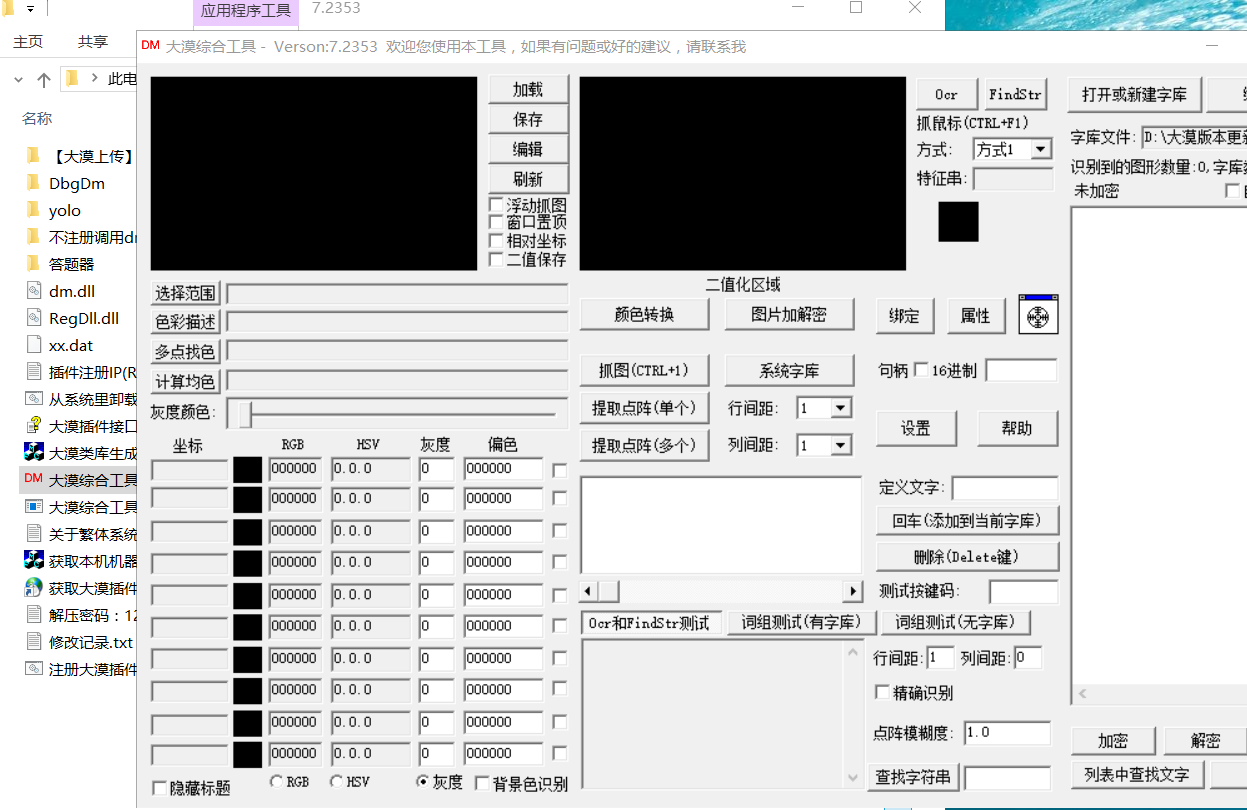The image size is (1247, 810).
Task: Click the 插件注册IP file icon
Action: 33,372
